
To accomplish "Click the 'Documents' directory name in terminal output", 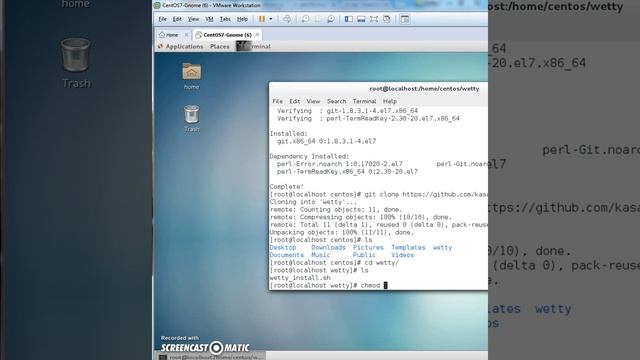I will pyautogui.click(x=287, y=255).
